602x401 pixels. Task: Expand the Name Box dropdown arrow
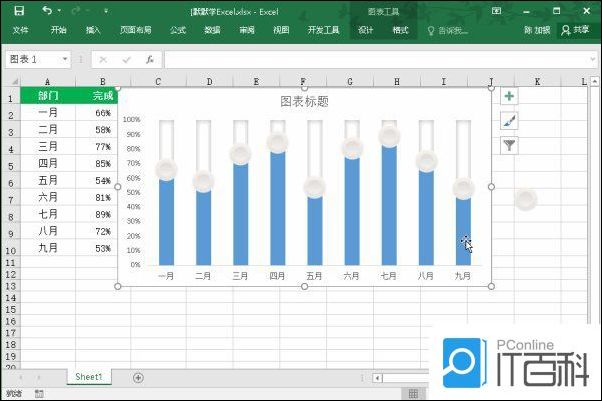[65, 60]
